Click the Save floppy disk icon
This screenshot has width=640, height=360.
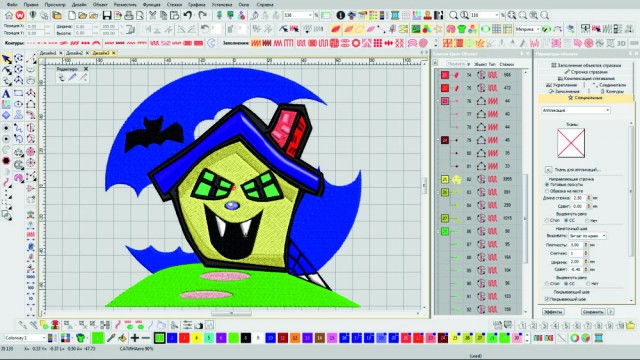pyautogui.click(x=107, y=16)
